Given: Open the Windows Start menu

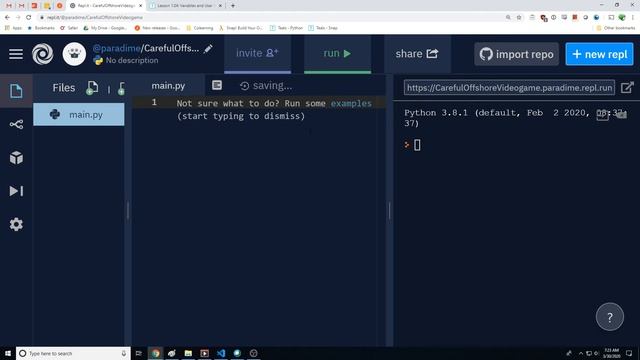Looking at the screenshot, I should [x=8, y=353].
